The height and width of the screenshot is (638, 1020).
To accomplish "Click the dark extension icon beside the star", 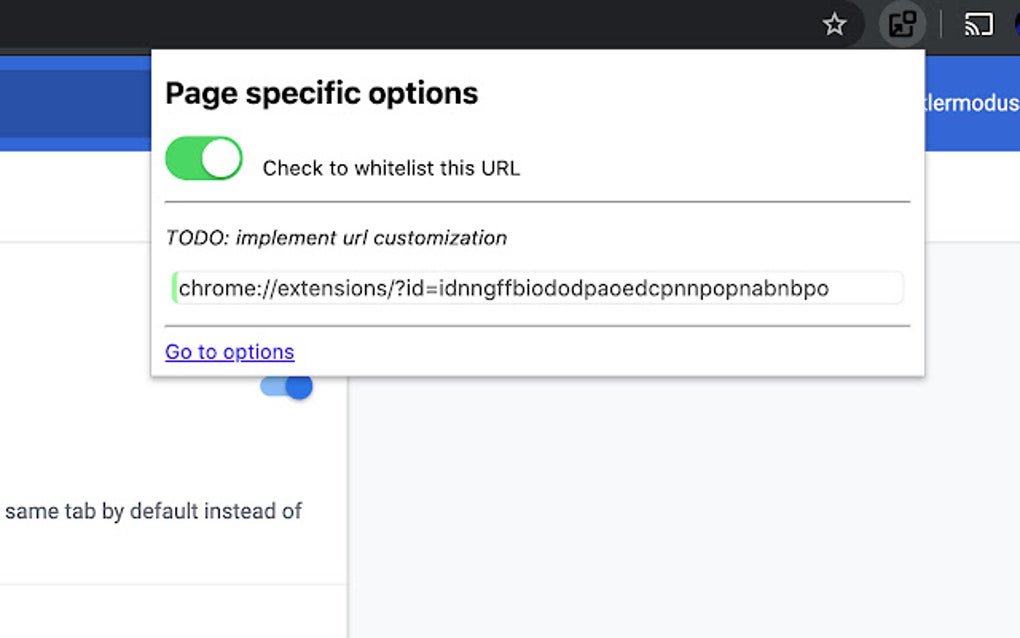I will (x=902, y=24).
